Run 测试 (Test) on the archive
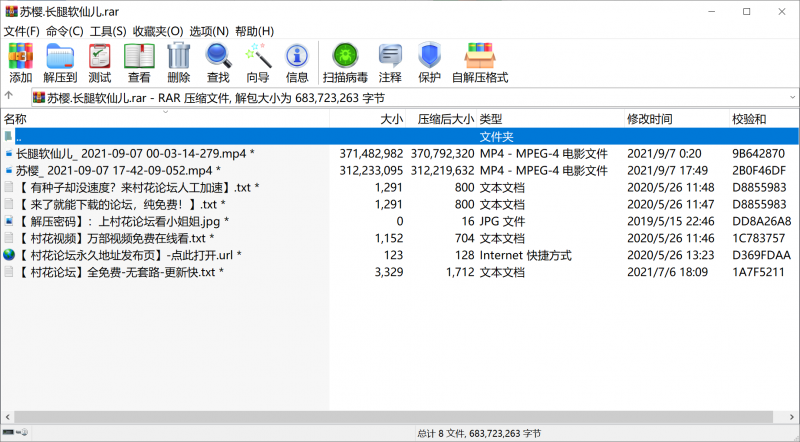This screenshot has height=442, width=800. tap(100, 62)
